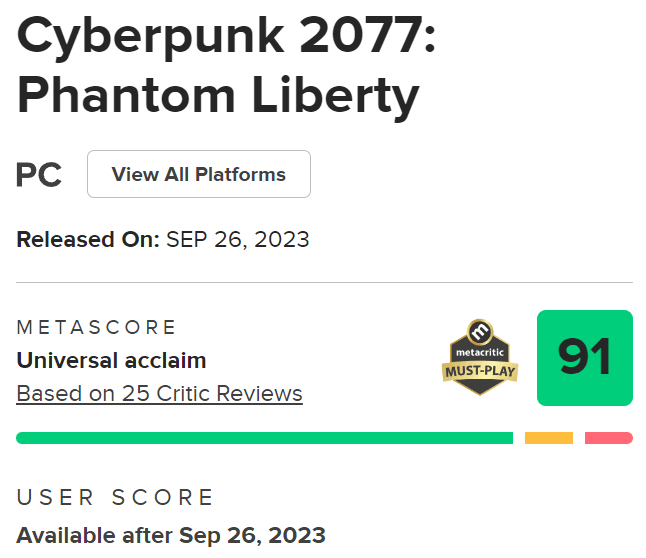The height and width of the screenshot is (558, 646).
Task: Click the Available after Sep 26, 2023 text
Action: [x=171, y=535]
